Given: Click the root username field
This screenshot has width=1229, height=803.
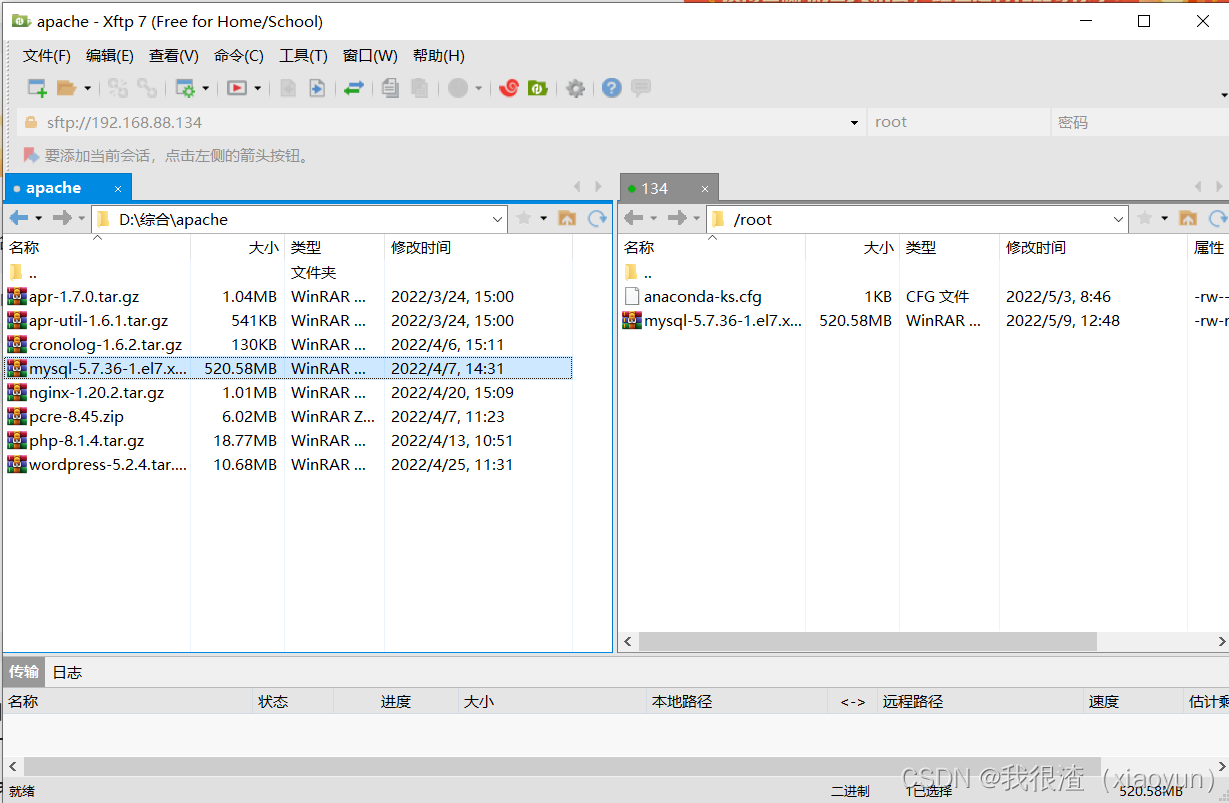Looking at the screenshot, I should coord(958,122).
